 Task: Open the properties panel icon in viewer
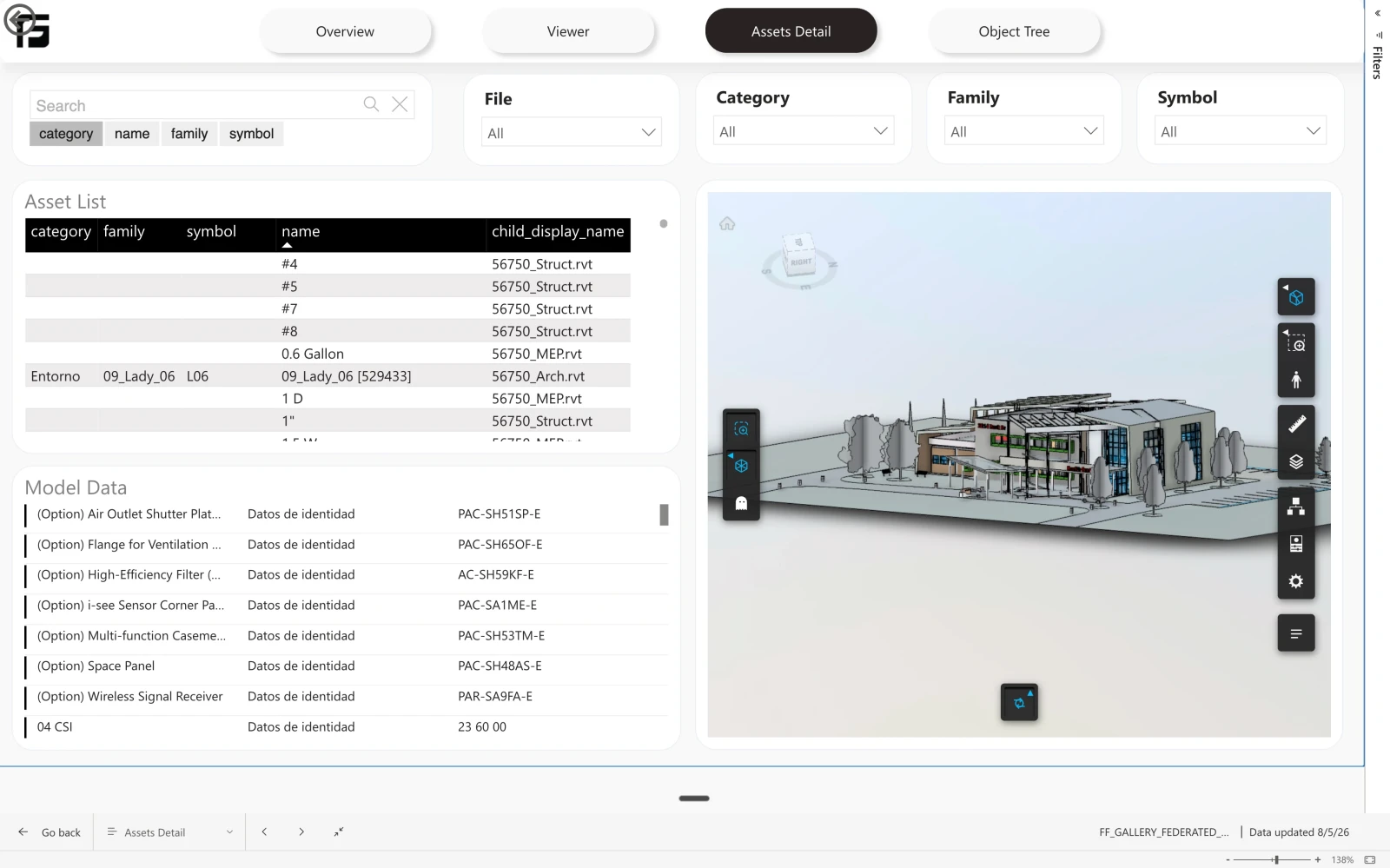[1295, 544]
